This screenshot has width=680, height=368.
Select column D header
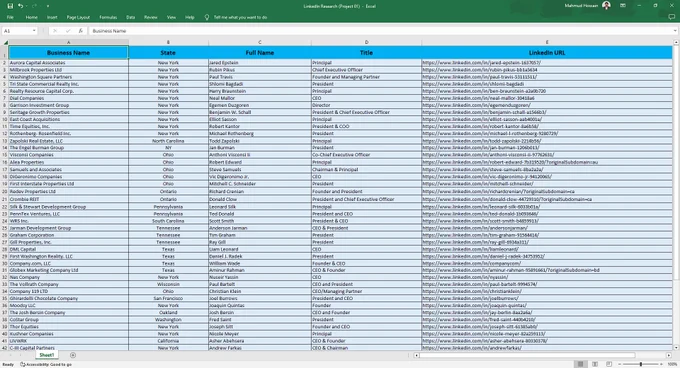(x=366, y=42)
